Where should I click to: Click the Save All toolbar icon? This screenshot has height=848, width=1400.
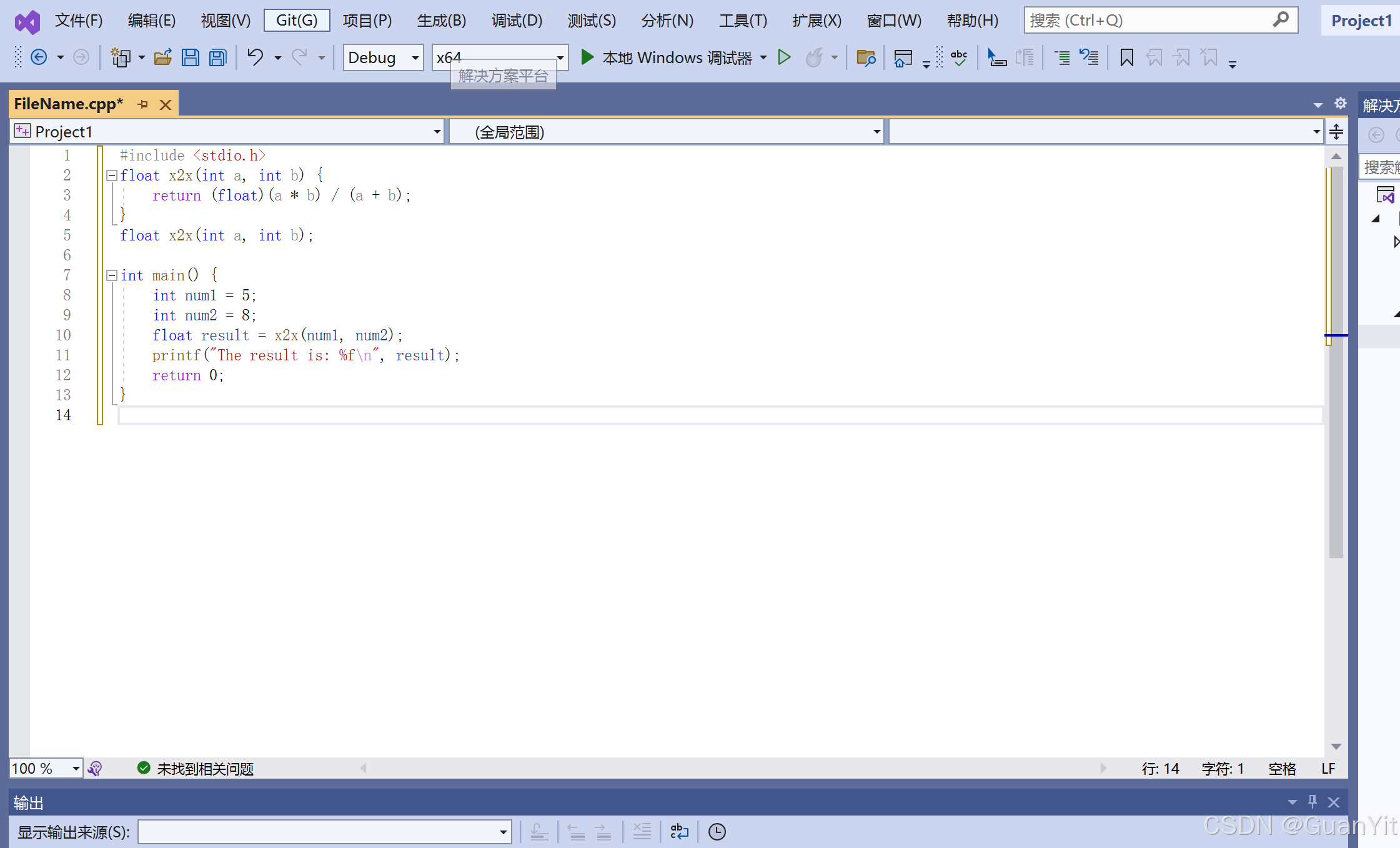point(217,58)
